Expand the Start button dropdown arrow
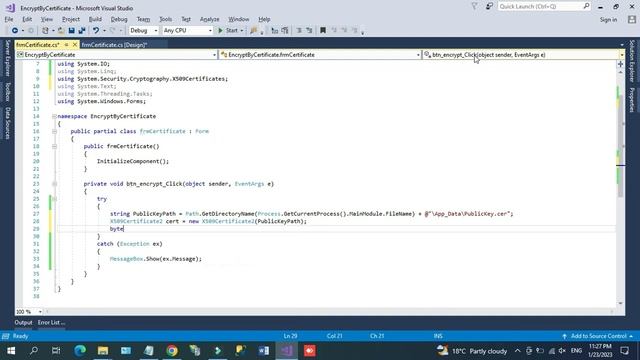Screen dimensions: 640x360 click(242, 31)
